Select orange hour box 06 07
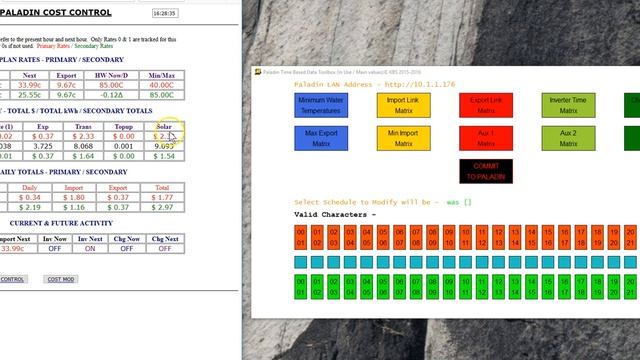Image resolution: width=640 pixels, height=360 pixels. 400,237
